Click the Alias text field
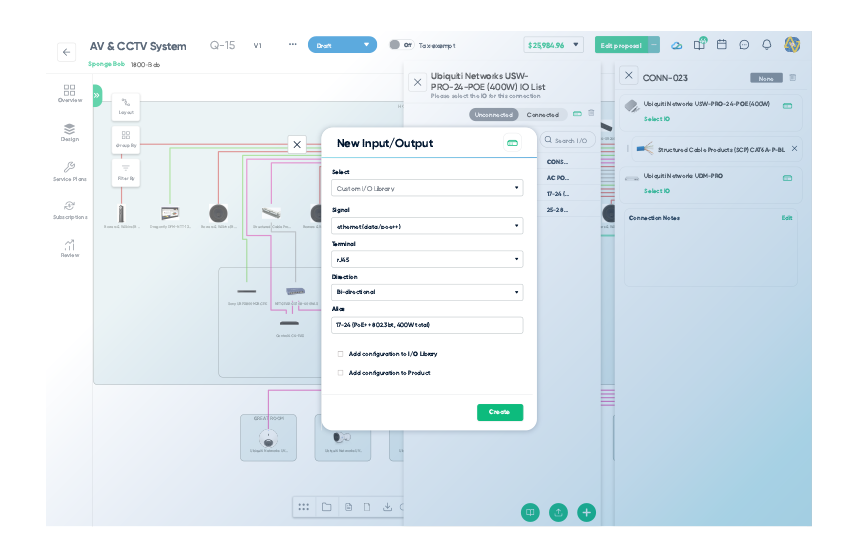 click(427, 325)
